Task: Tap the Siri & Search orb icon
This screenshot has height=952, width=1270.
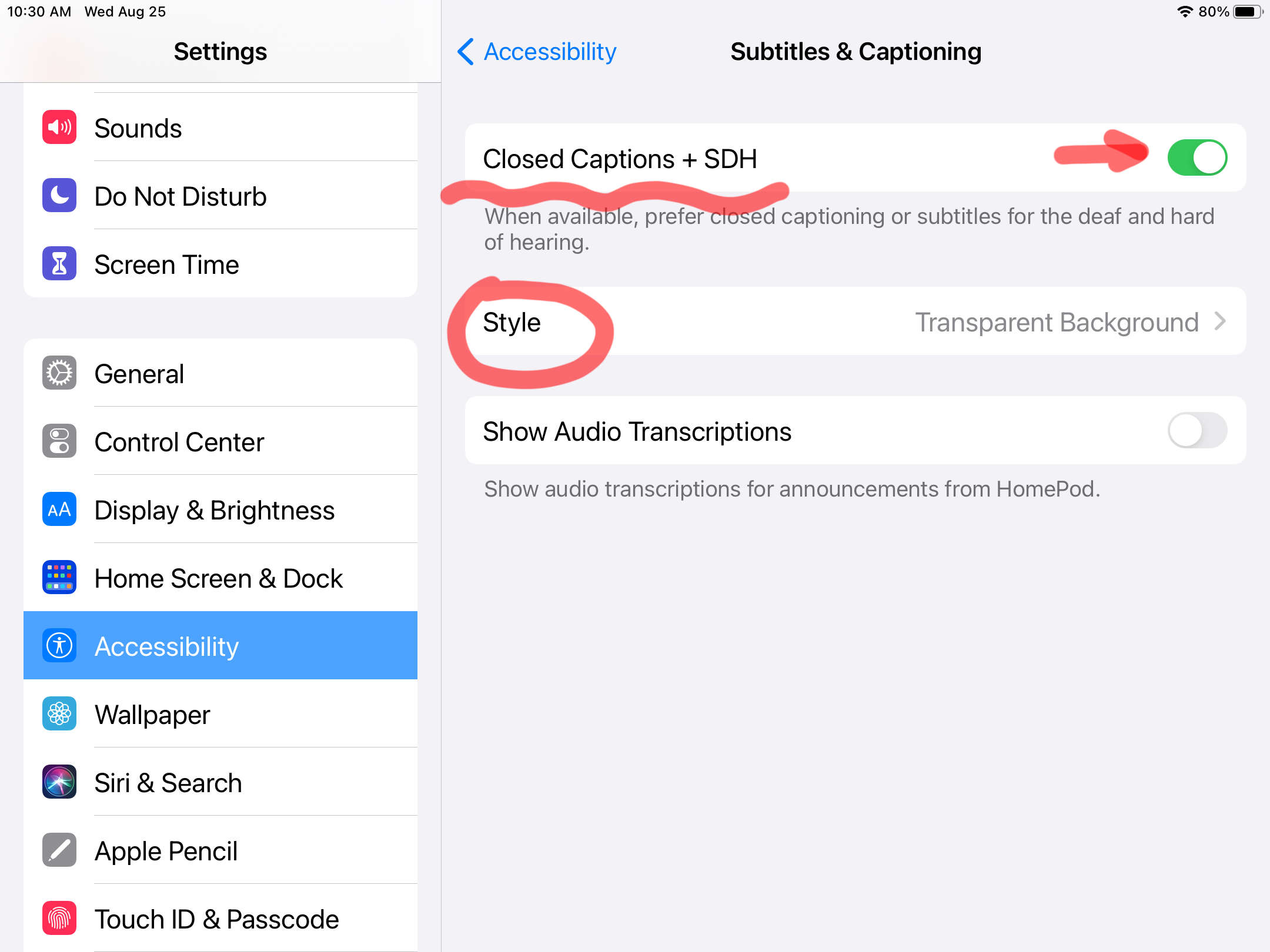Action: 59,782
